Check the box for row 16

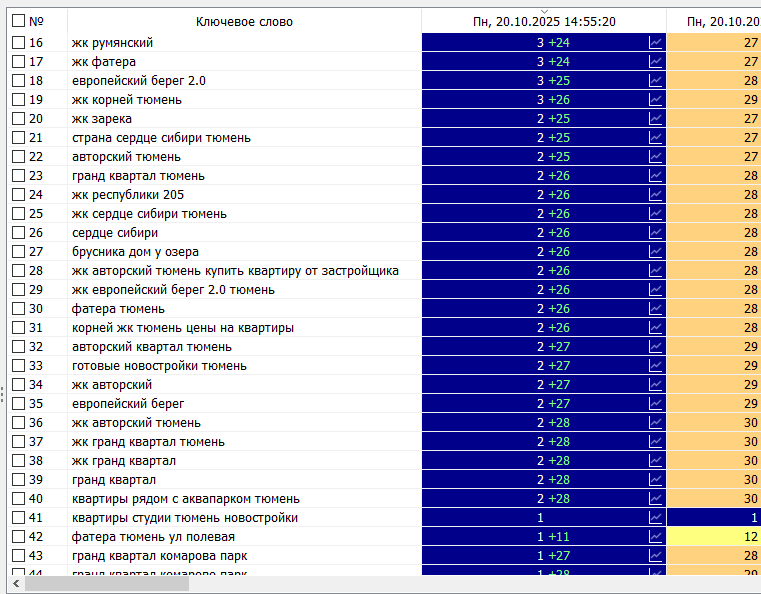[x=18, y=42]
